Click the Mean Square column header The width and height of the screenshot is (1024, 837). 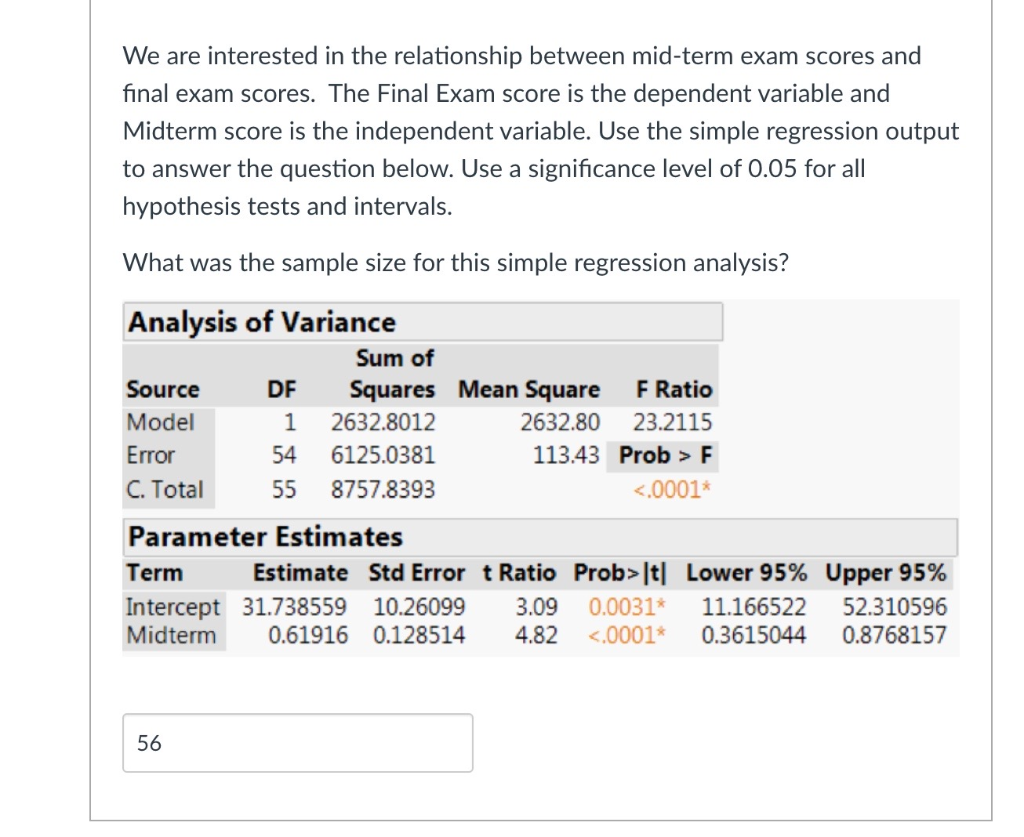[x=529, y=389]
